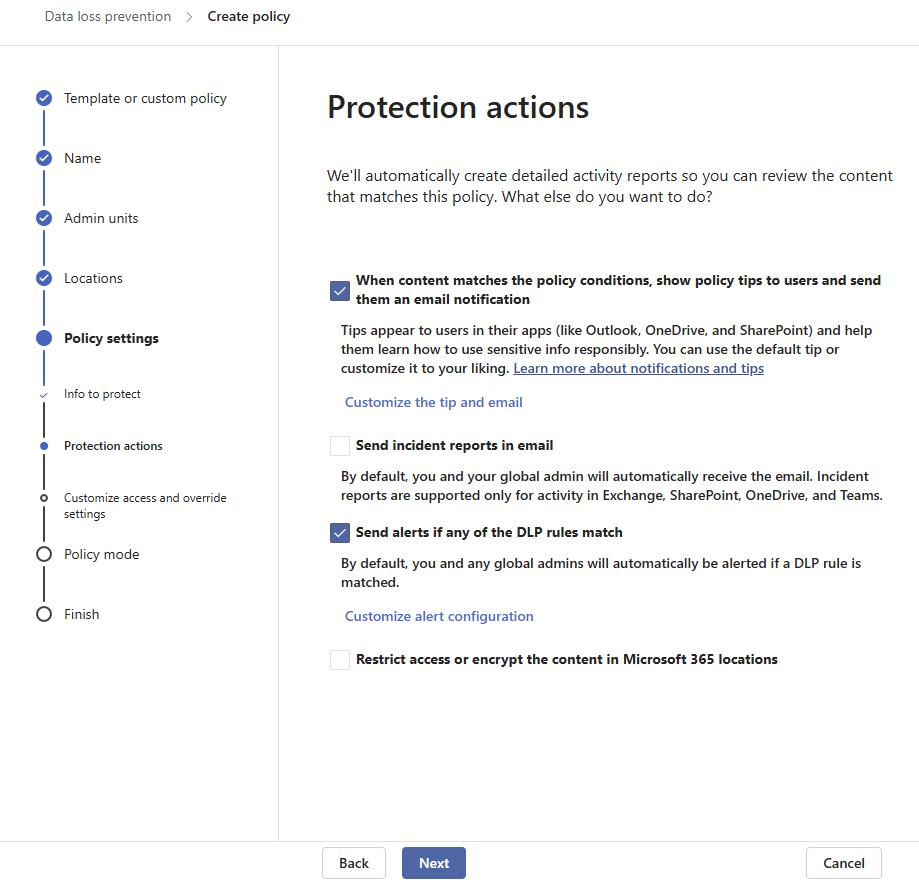Click the empty Finish step circle

tap(44, 614)
